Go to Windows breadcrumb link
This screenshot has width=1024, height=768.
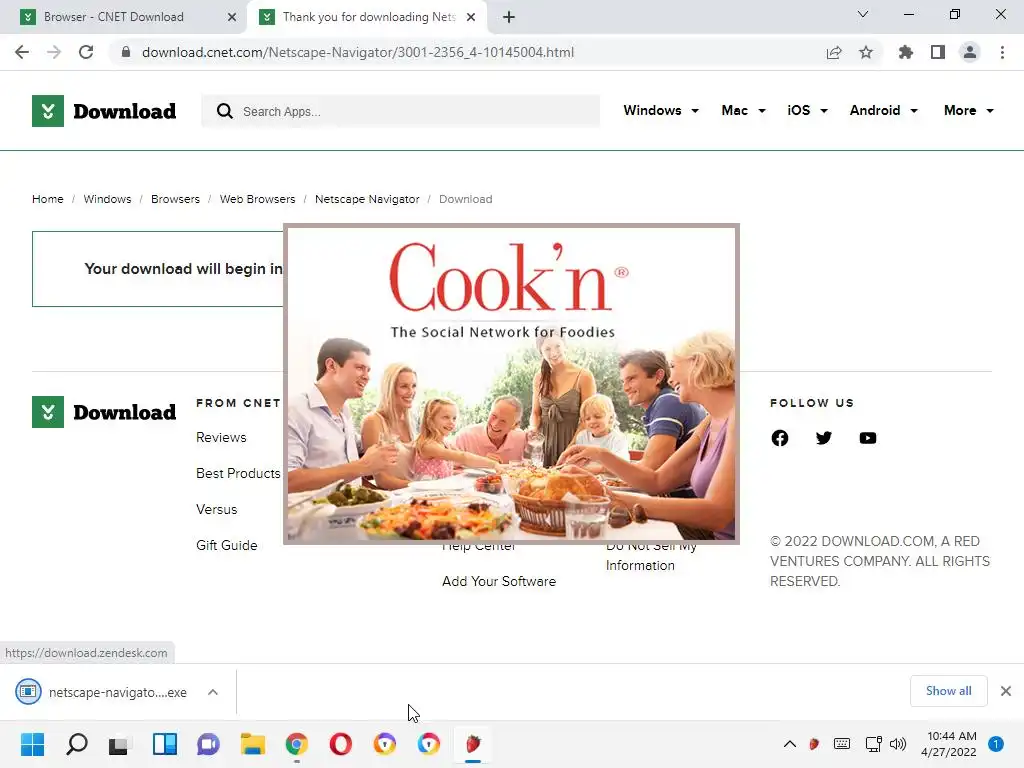[x=107, y=199]
